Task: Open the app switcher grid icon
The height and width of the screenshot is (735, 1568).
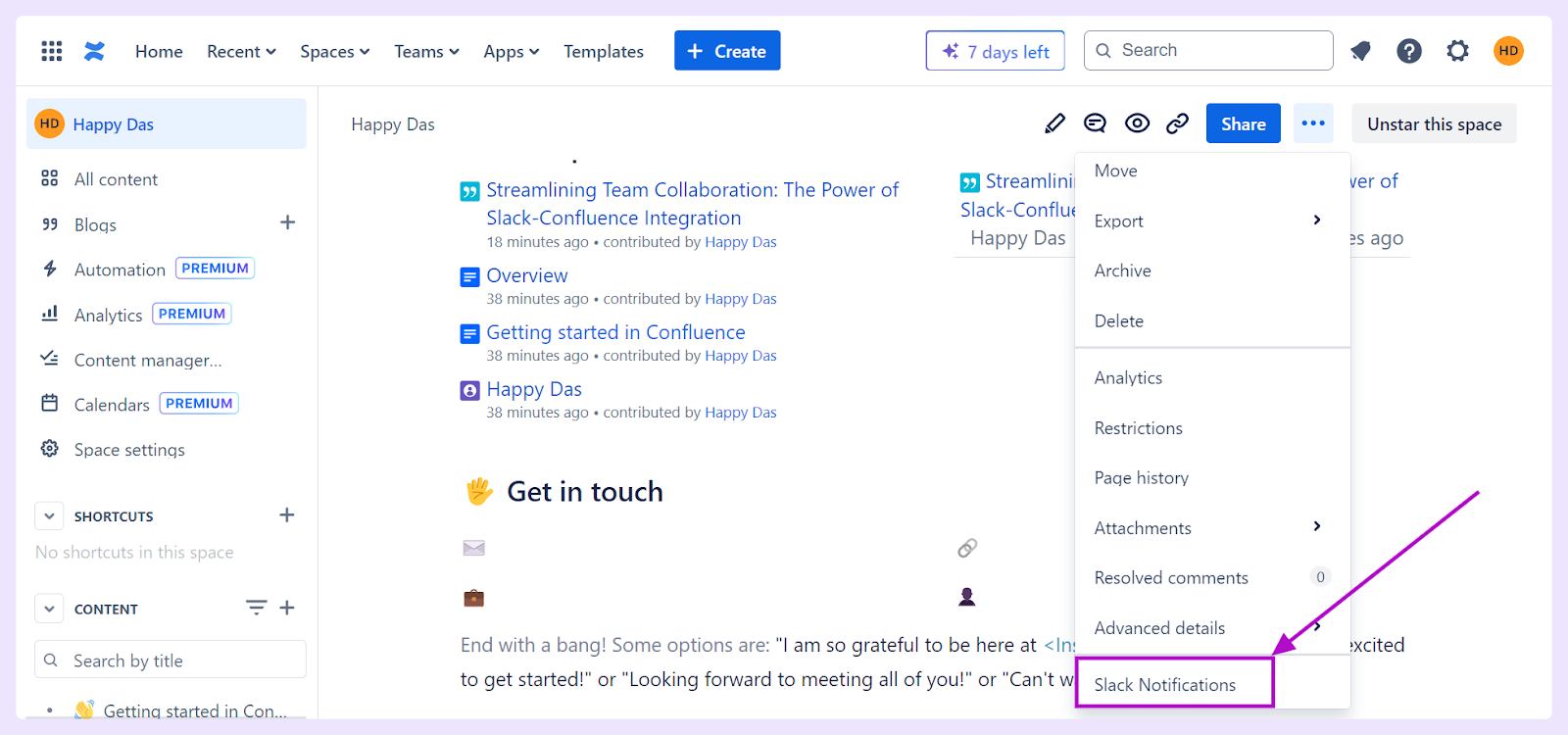Action: coord(52,51)
